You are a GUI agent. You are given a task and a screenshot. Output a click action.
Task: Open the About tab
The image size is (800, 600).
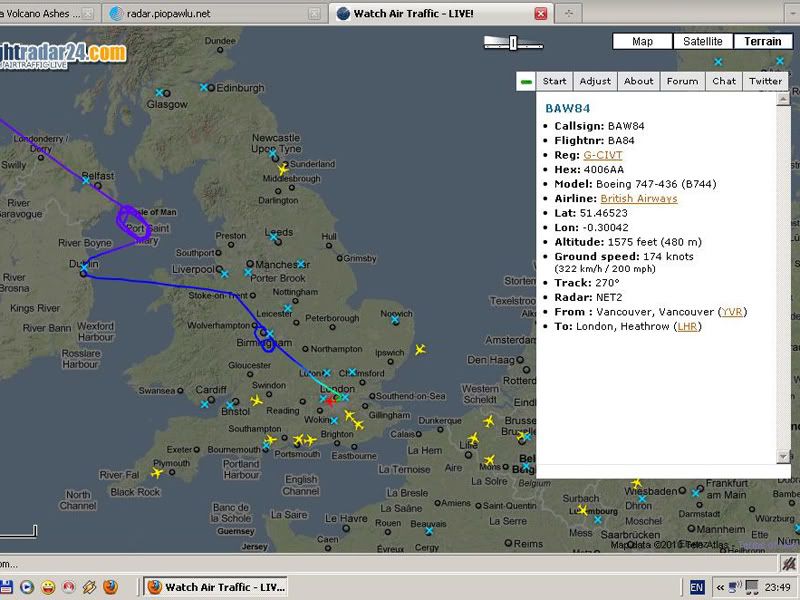(x=638, y=81)
